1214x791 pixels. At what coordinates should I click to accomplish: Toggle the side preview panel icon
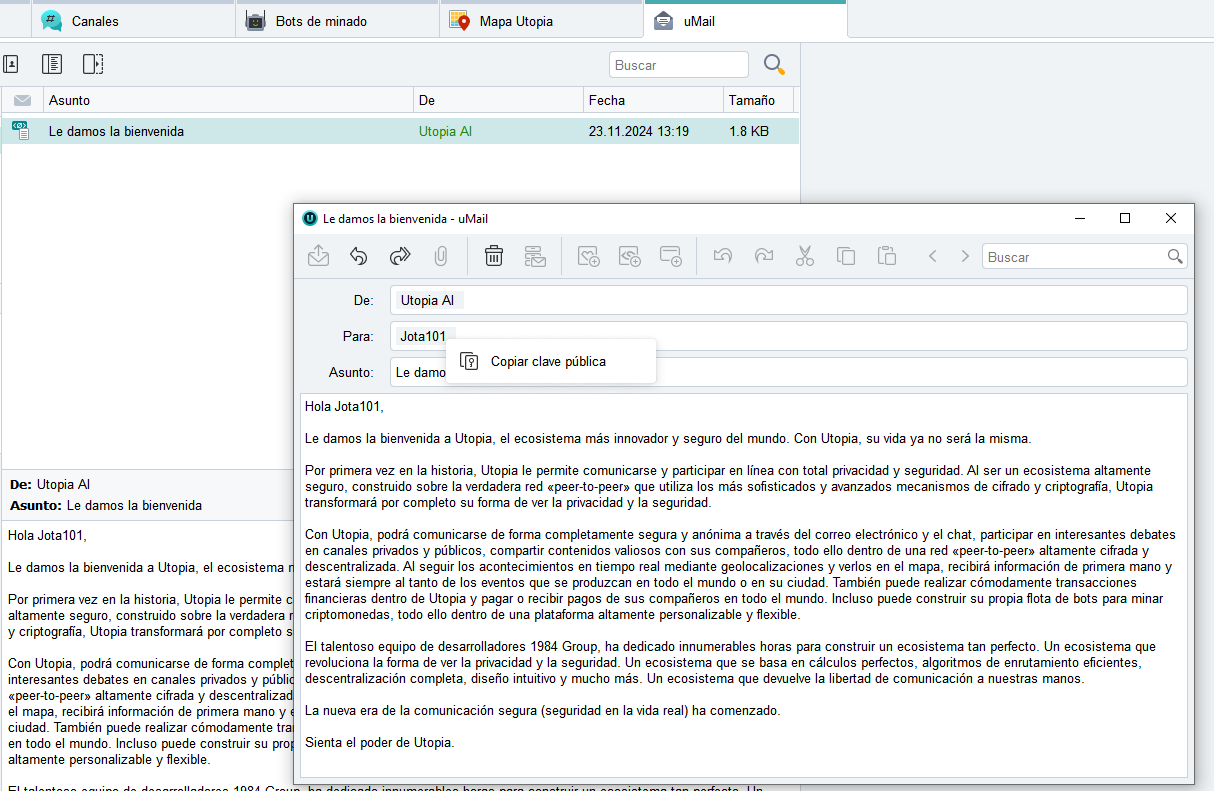point(93,64)
